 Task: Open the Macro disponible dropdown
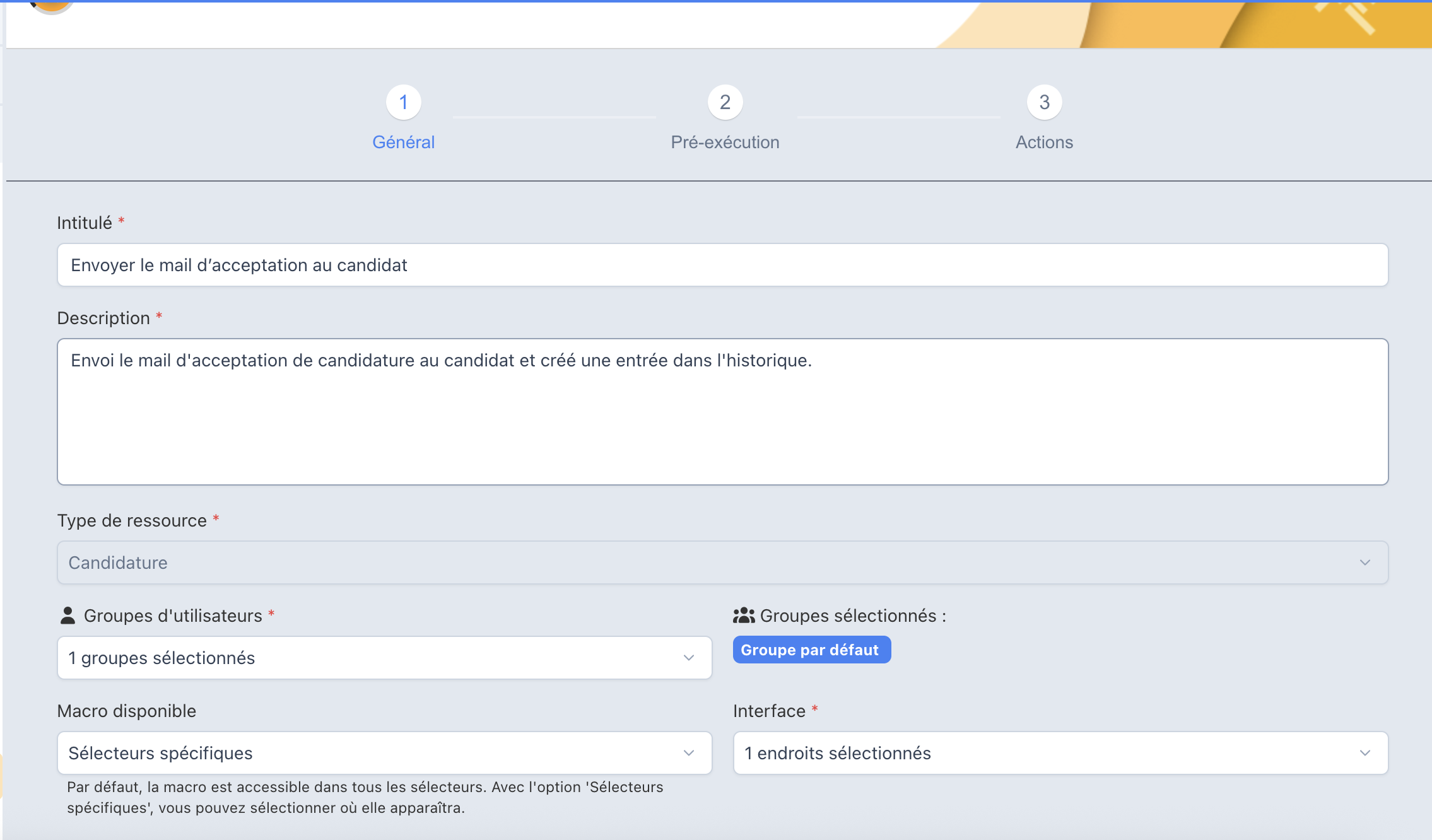(385, 753)
